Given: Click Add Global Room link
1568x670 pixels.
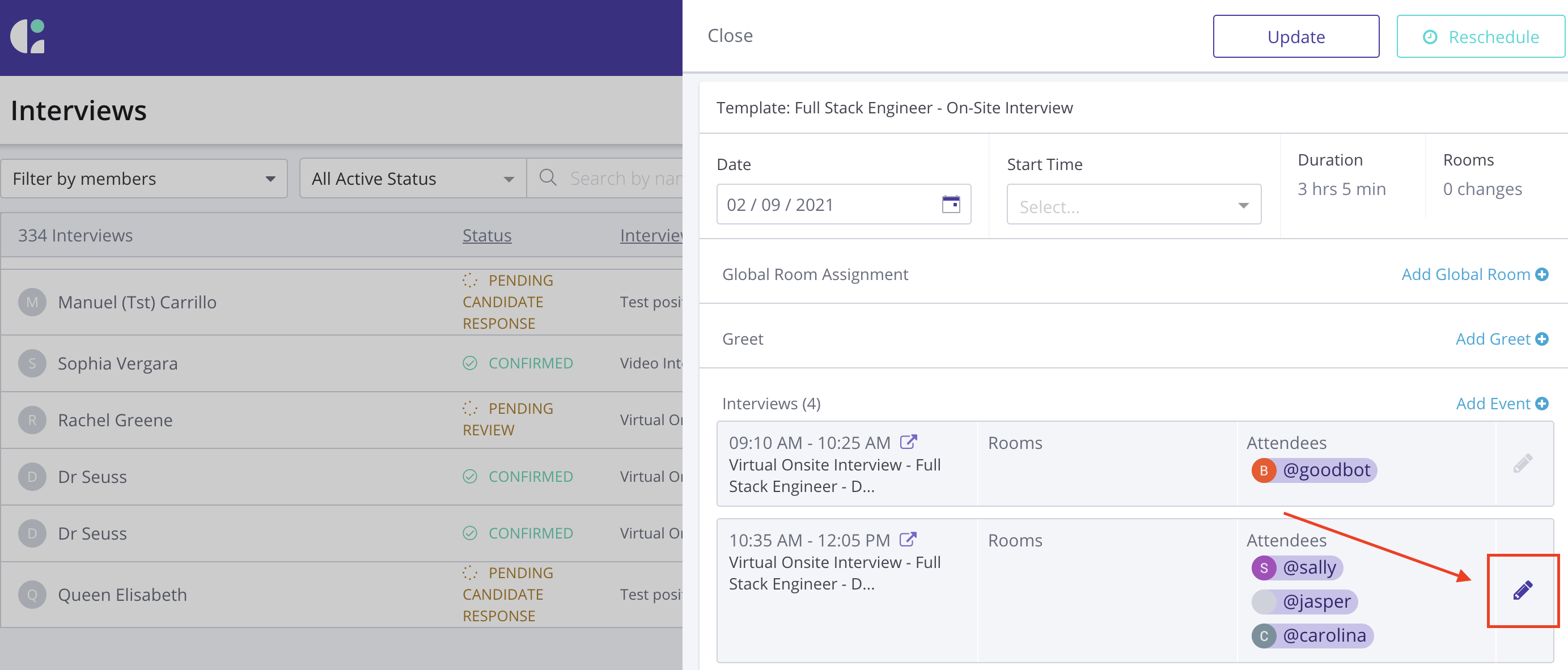Looking at the screenshot, I should tap(1466, 274).
